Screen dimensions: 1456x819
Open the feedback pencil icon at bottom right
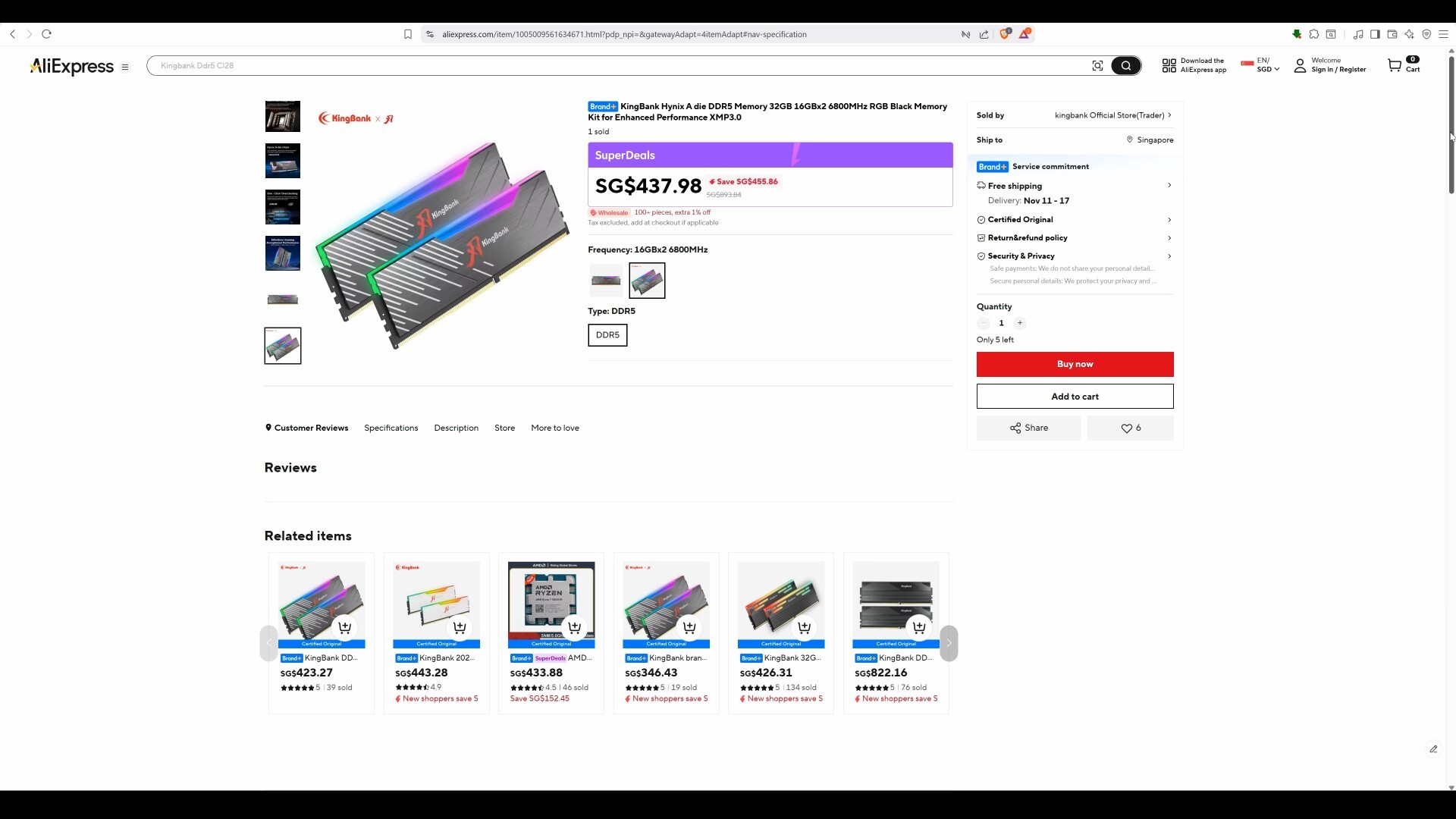(x=1432, y=748)
